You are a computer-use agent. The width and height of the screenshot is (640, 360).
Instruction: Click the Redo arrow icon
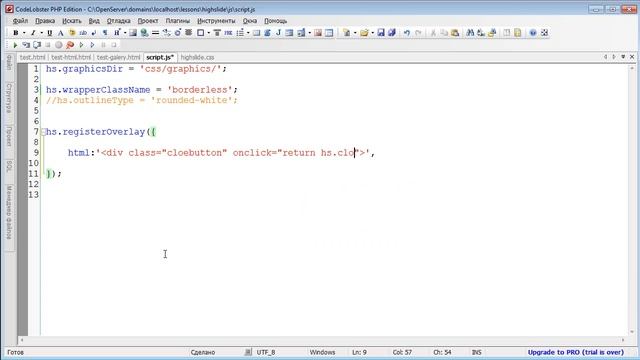418,33
